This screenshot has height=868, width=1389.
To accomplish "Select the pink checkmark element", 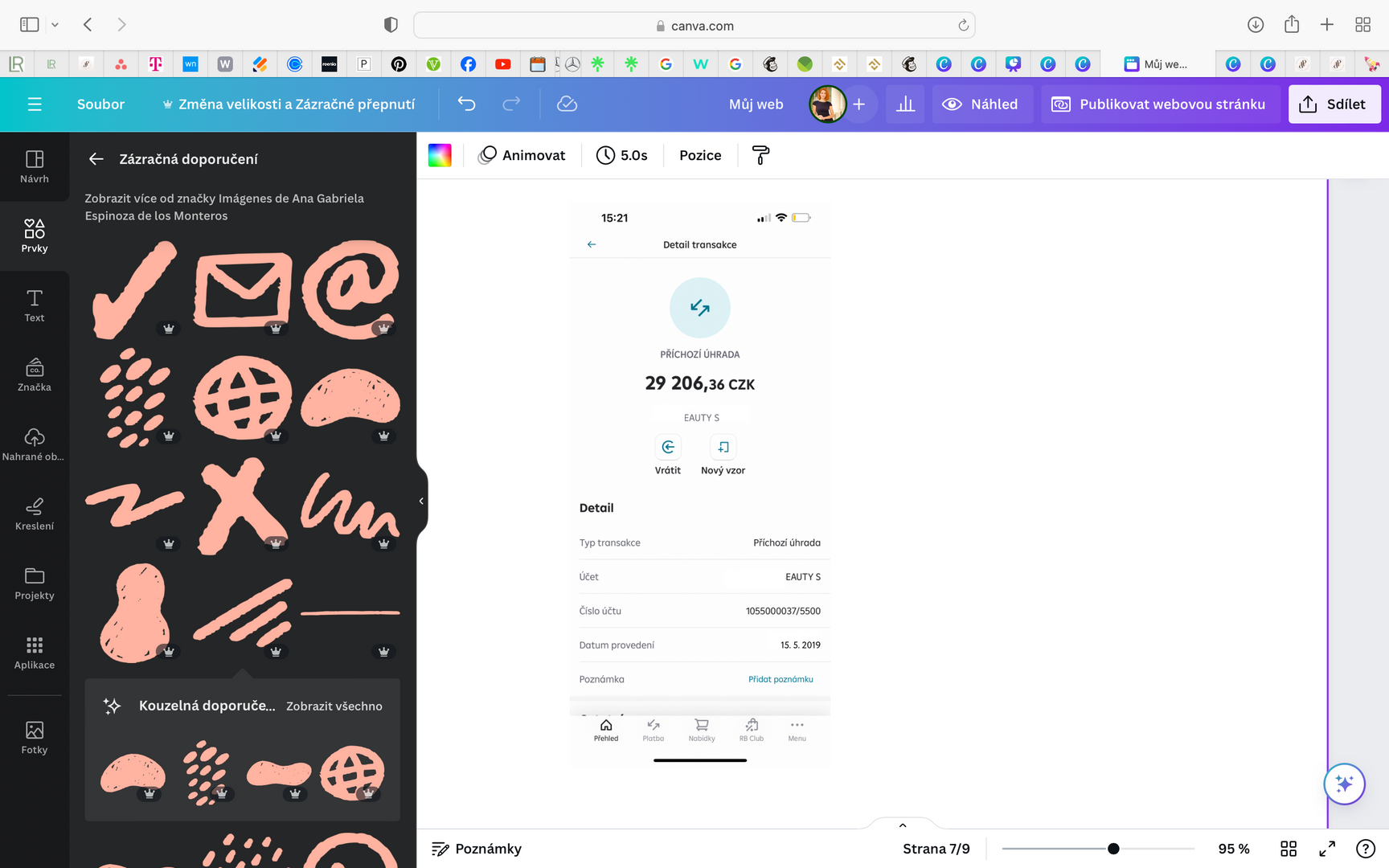I will pos(133,289).
